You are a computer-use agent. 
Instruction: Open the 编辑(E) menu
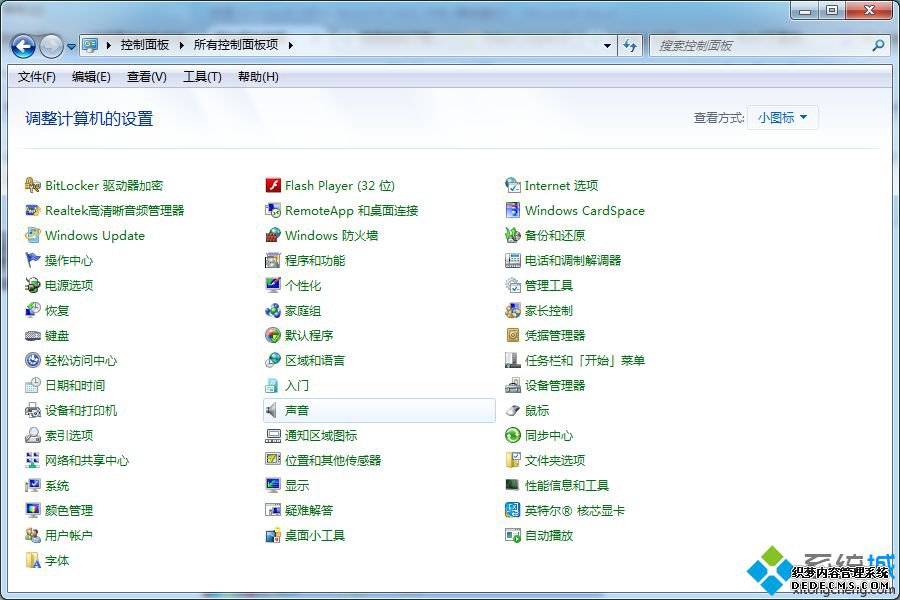coord(91,77)
